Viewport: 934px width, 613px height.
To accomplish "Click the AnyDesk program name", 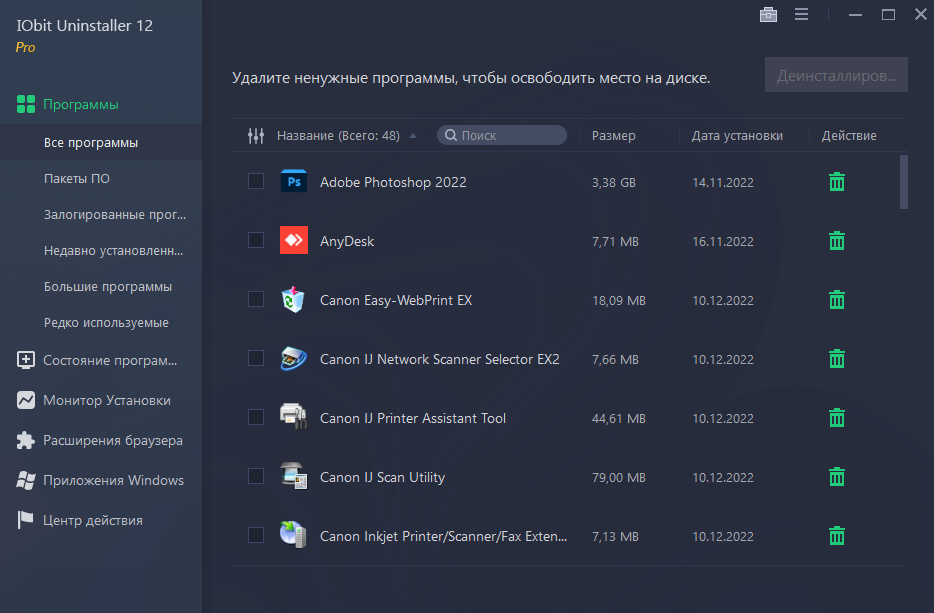I will (x=347, y=241).
